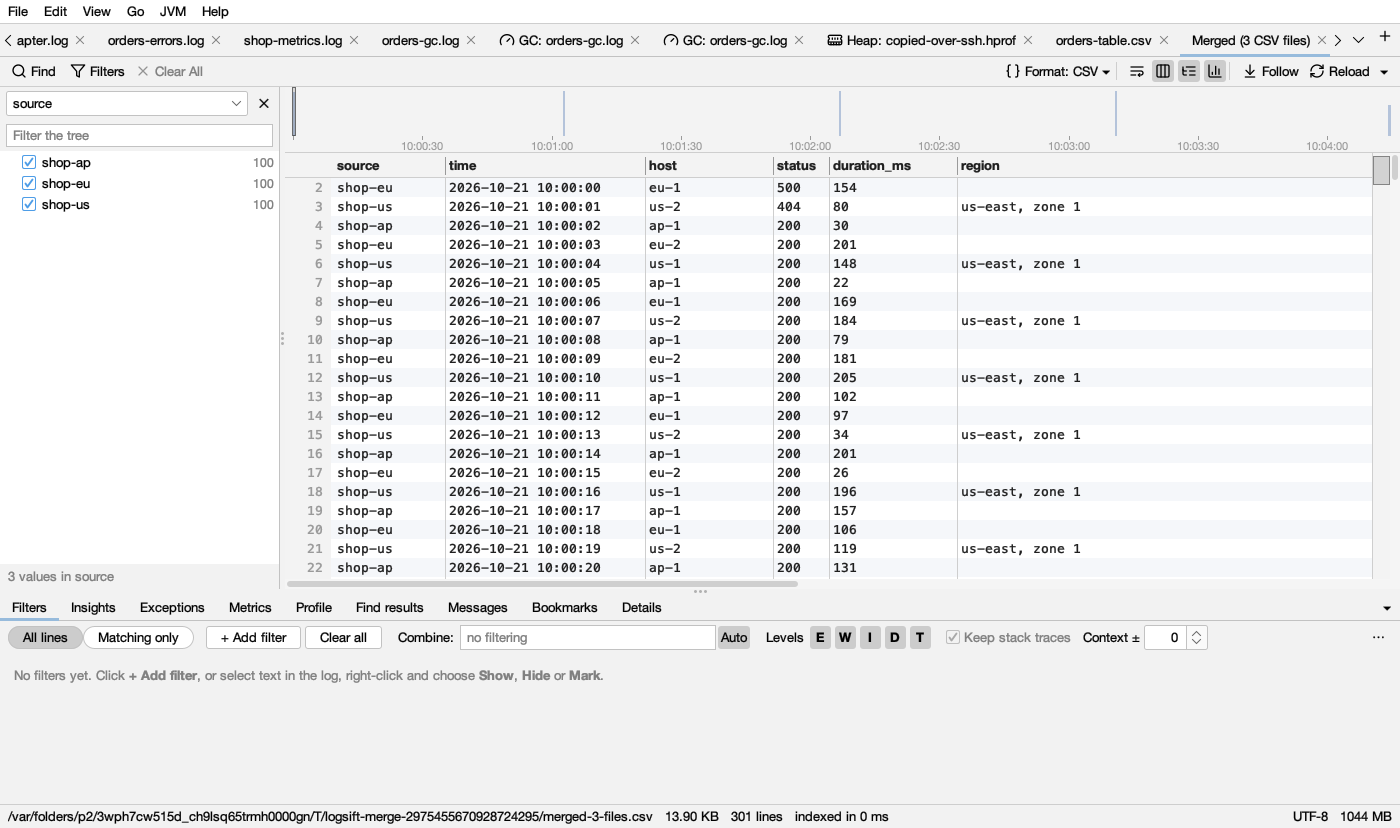Image resolution: width=1400 pixels, height=828 pixels.
Task: Click the vertical scrollbar thumb
Action: pos(1381,170)
